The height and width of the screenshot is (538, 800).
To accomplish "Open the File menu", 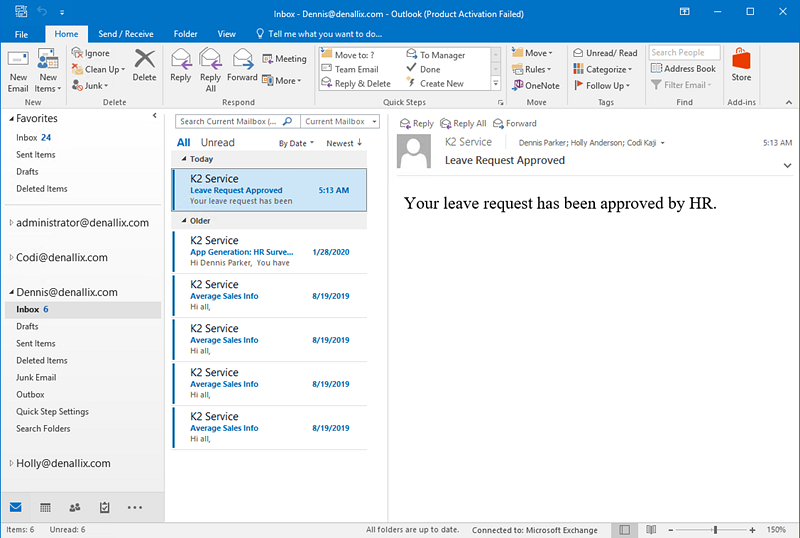I will pos(22,34).
